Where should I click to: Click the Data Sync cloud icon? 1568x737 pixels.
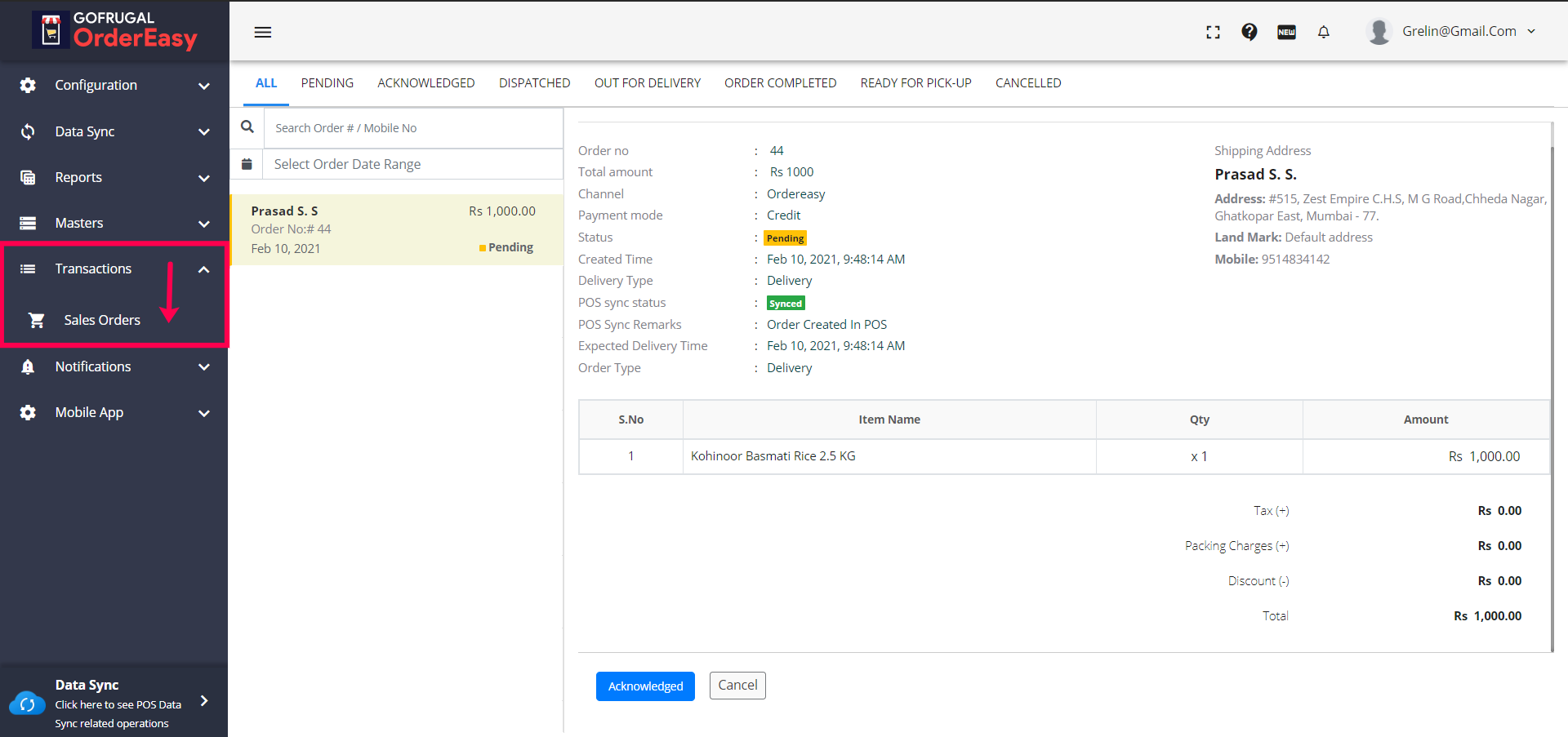tap(27, 703)
